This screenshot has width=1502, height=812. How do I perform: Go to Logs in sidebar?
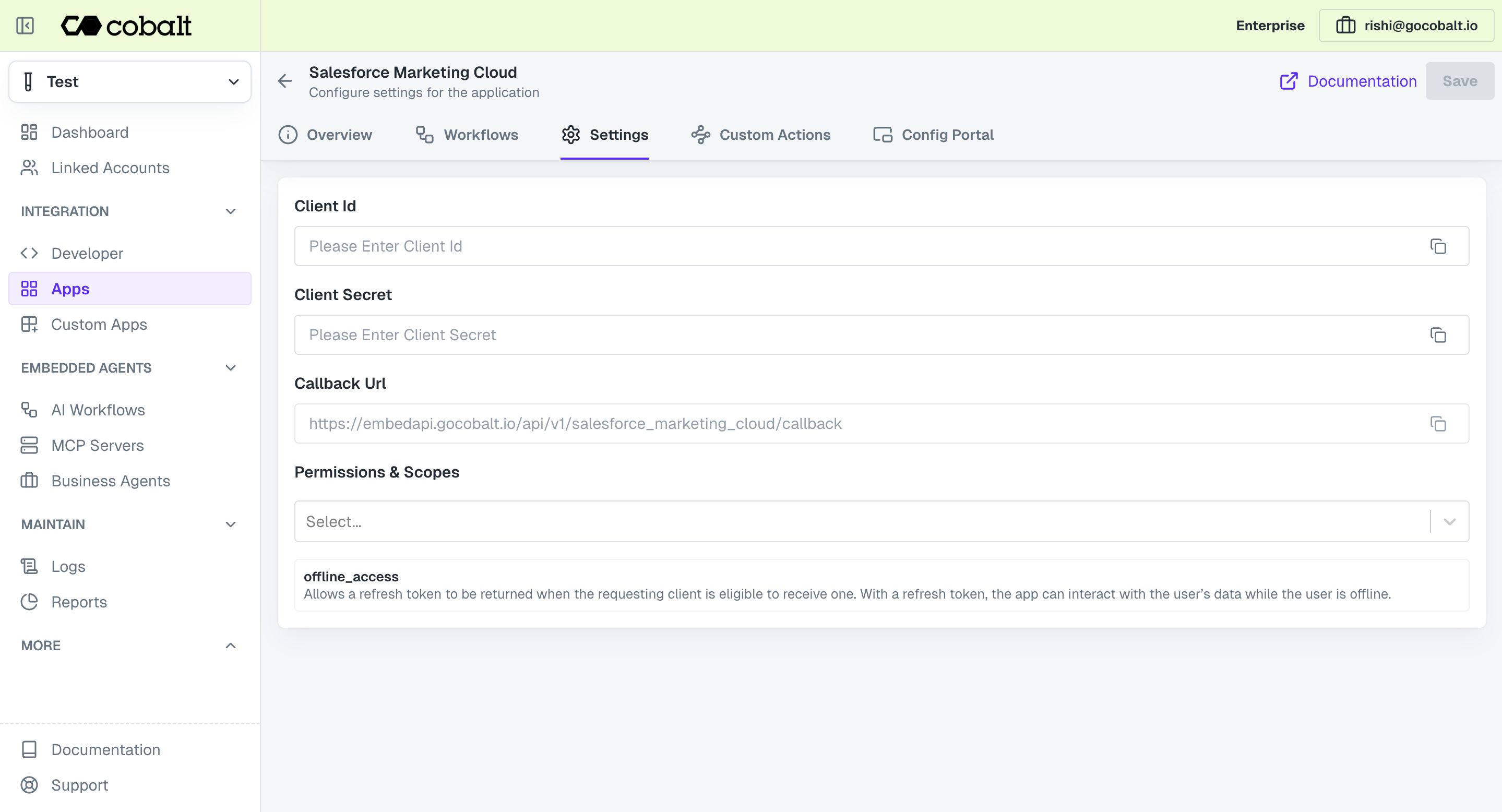click(x=68, y=567)
